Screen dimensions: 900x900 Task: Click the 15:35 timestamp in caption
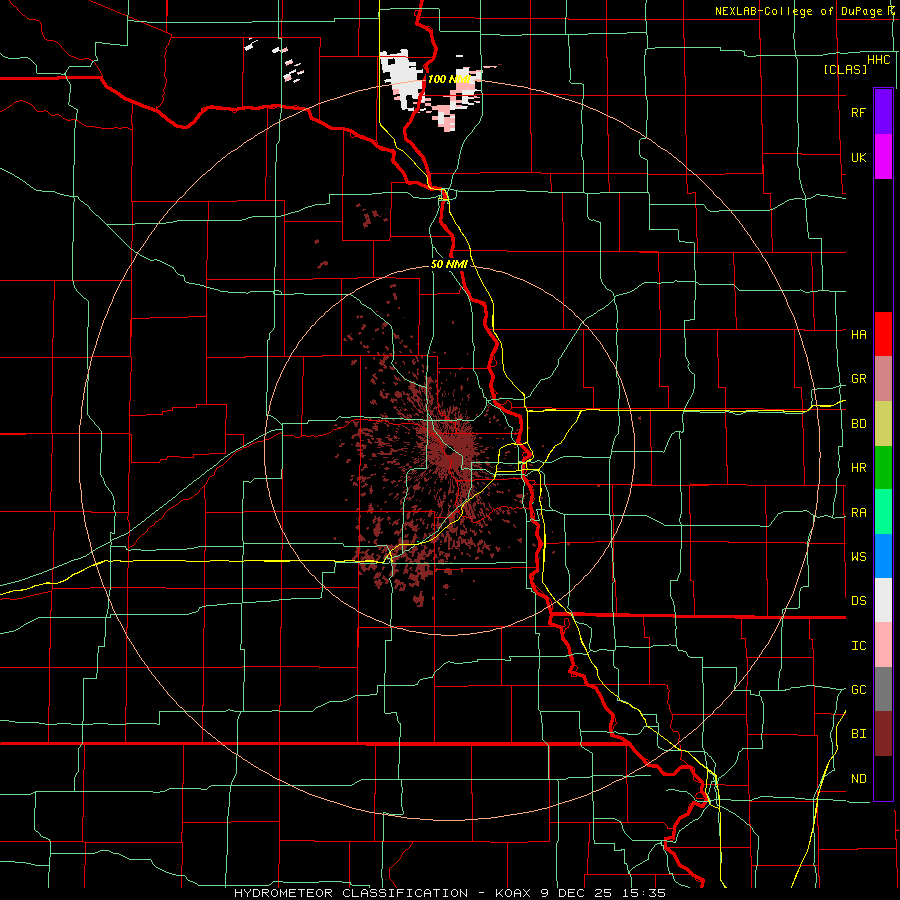click(x=645, y=893)
